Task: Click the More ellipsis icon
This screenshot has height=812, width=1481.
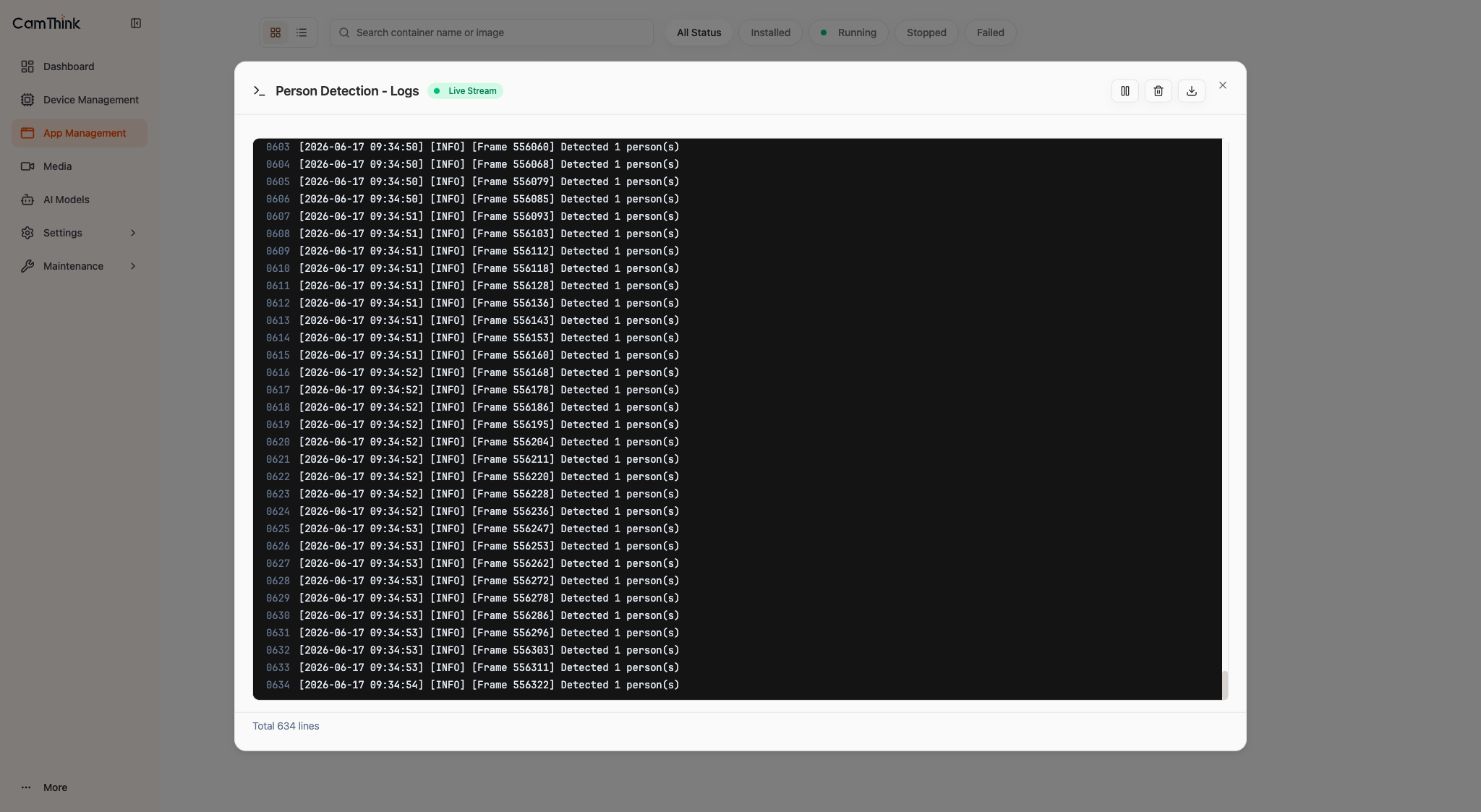Action: [26, 787]
